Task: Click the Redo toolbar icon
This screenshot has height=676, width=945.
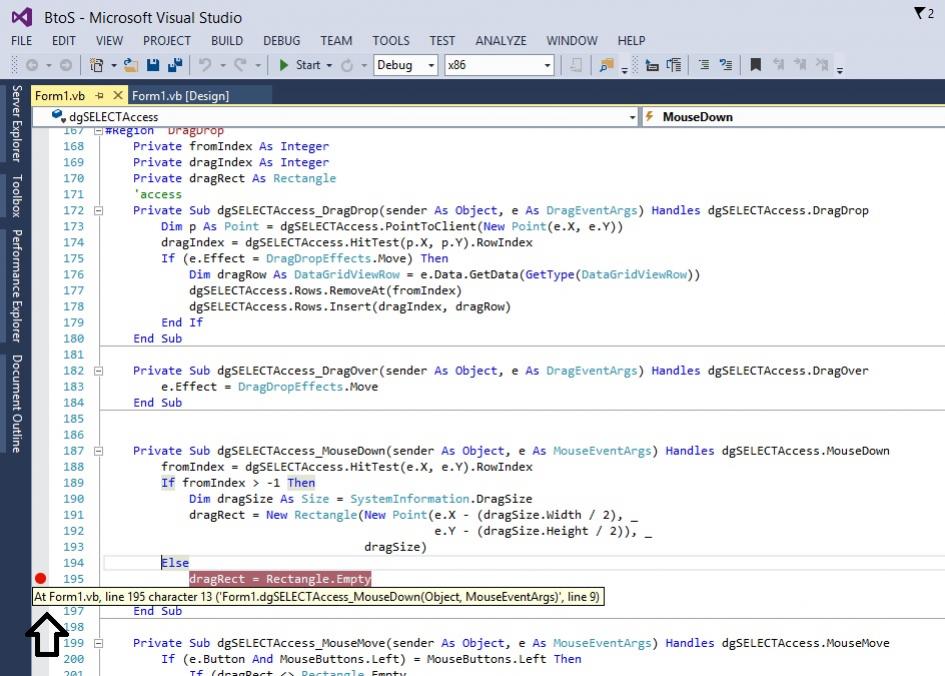Action: tap(240, 65)
